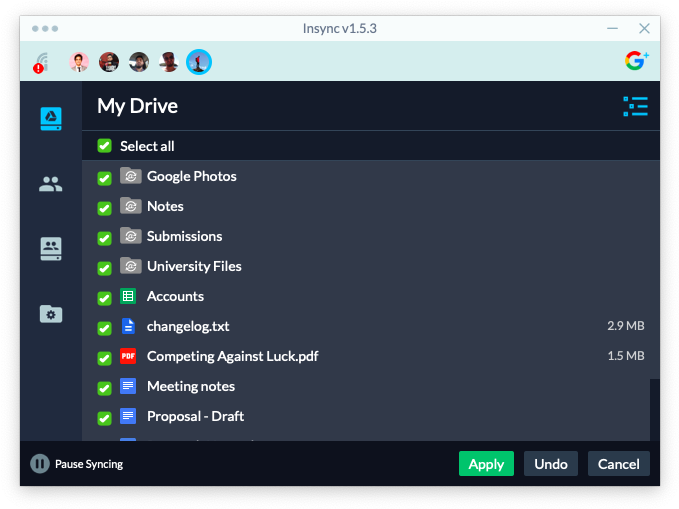Select the Competing Against Luck.pdf file name

pos(233,356)
